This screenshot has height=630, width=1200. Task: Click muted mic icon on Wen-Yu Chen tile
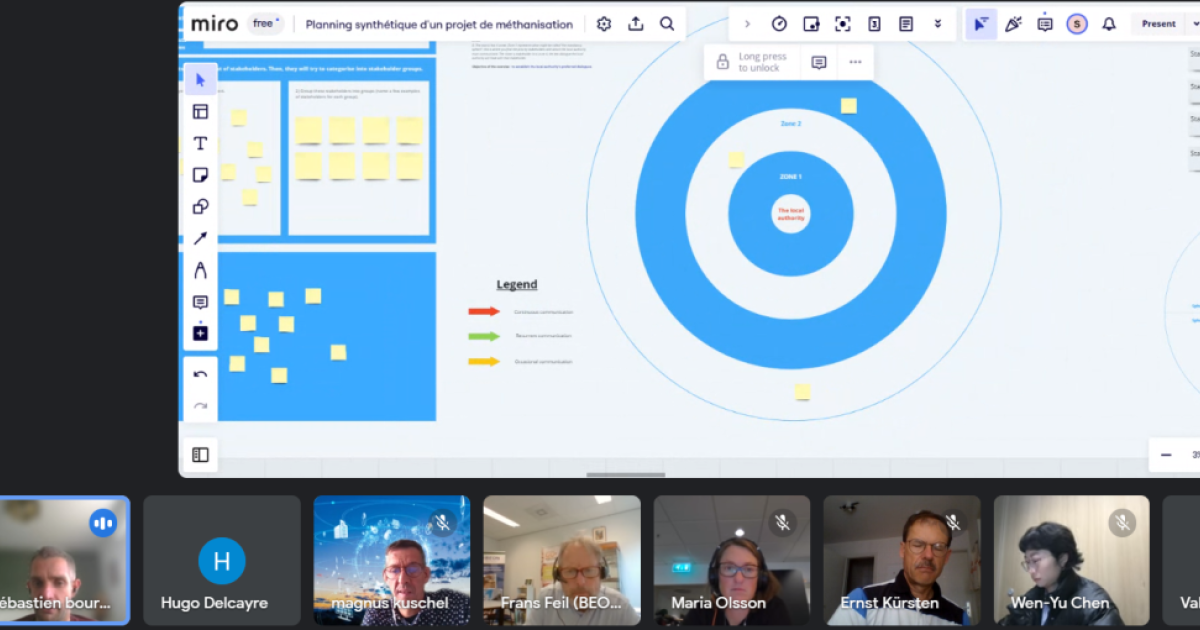click(x=1123, y=522)
